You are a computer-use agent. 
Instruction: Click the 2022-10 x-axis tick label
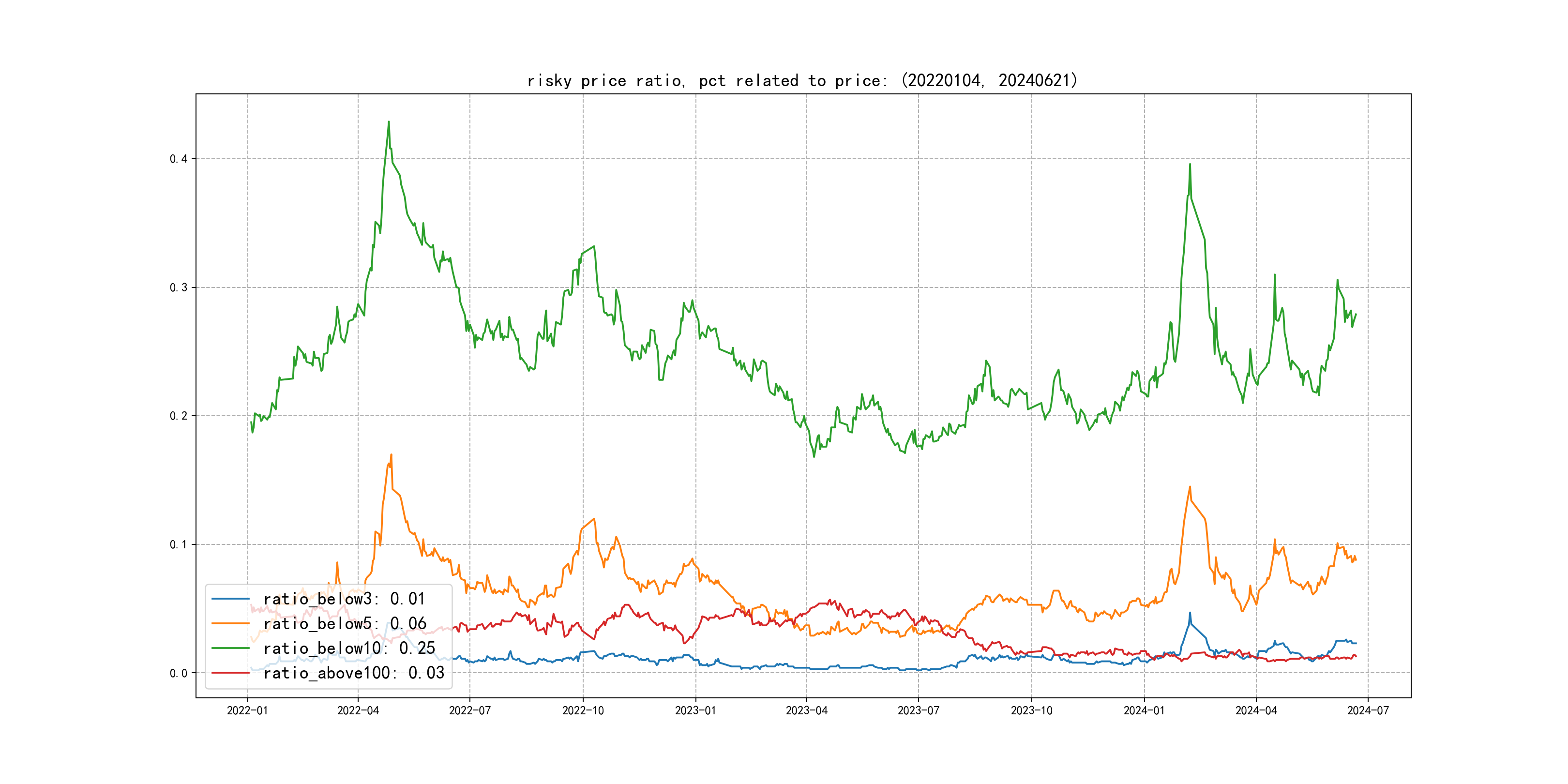pos(583,710)
